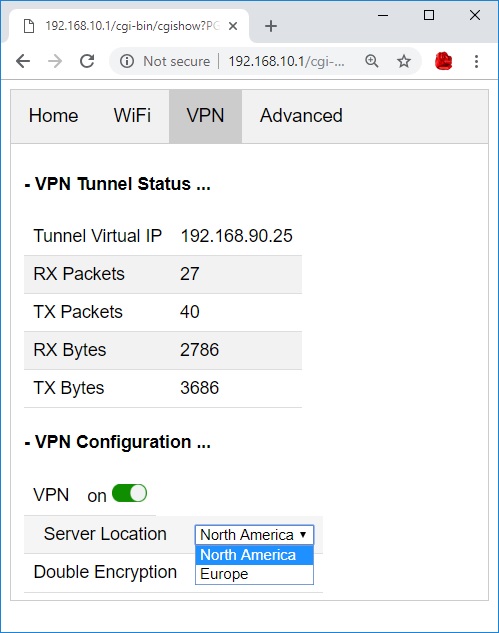Image resolution: width=499 pixels, height=633 pixels.
Task: Minimize the browser window
Action: [x=383, y=15]
